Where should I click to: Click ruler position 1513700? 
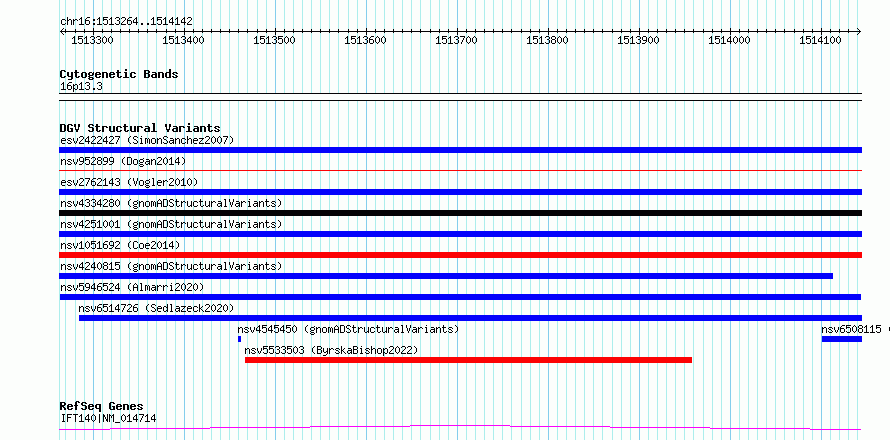coord(456,40)
